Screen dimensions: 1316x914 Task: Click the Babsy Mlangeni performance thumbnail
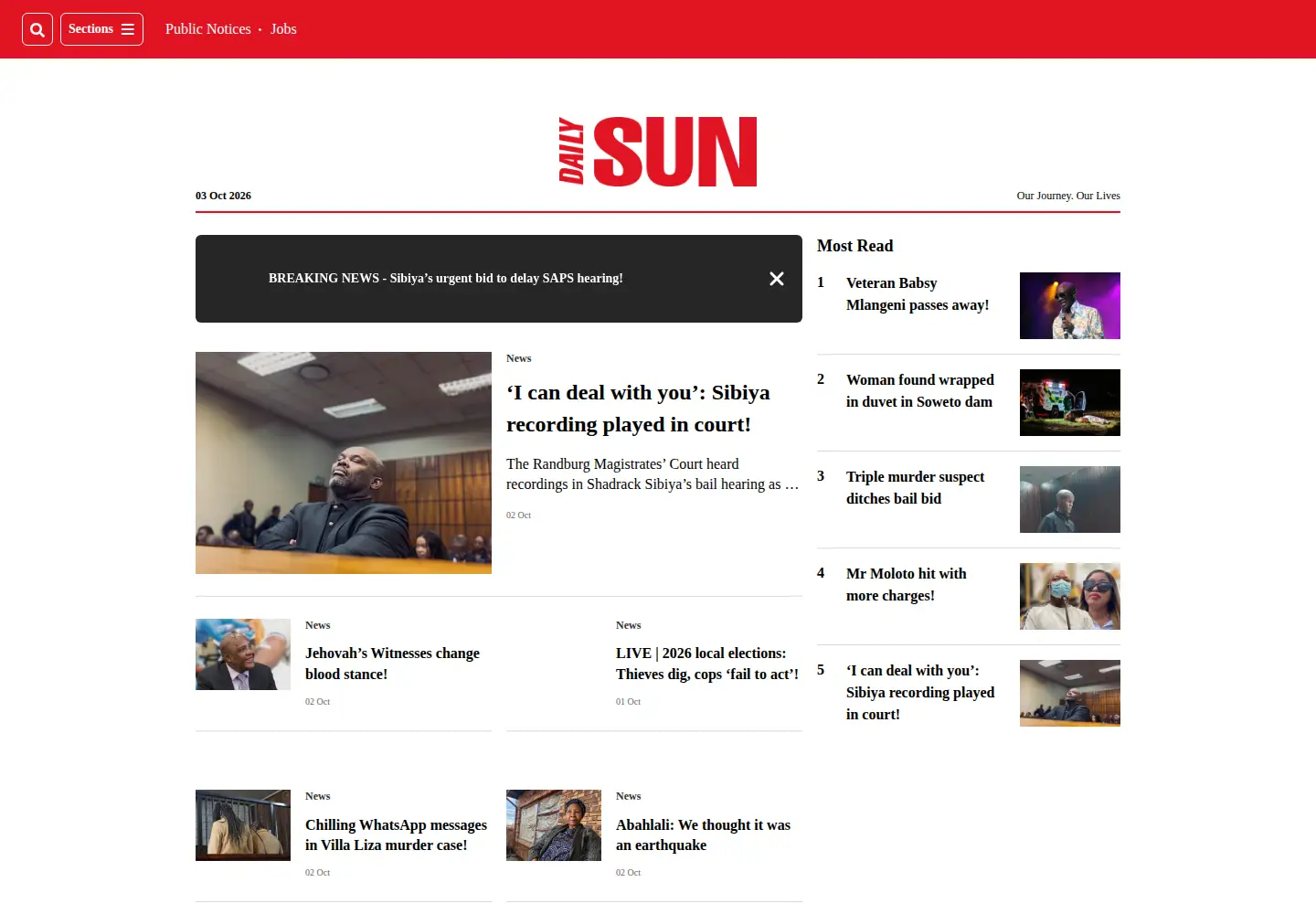pyautogui.click(x=1070, y=305)
